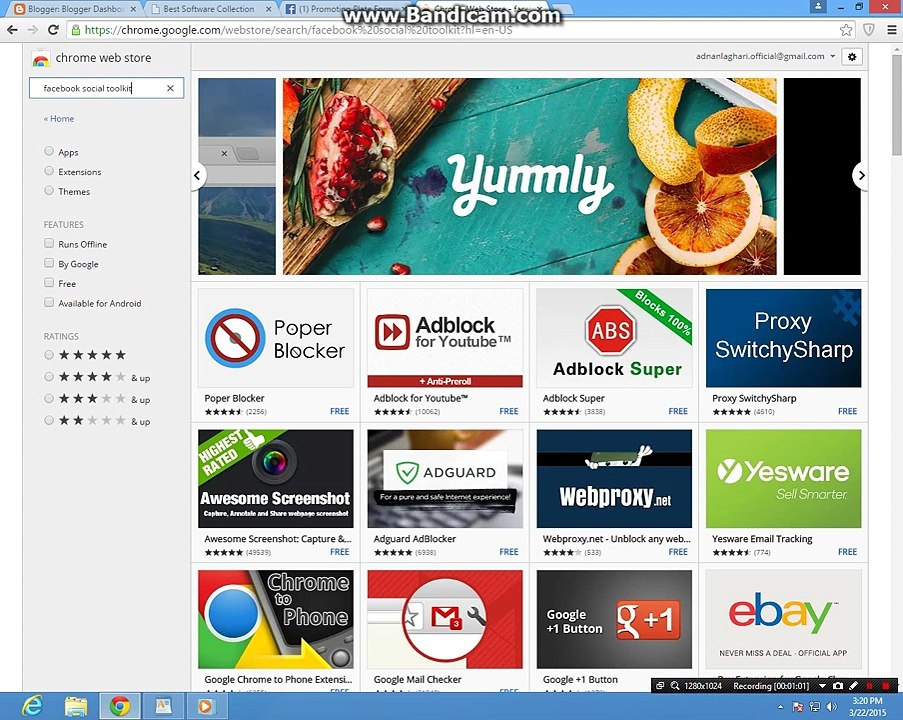Open the Yummly featured banner

(529, 176)
